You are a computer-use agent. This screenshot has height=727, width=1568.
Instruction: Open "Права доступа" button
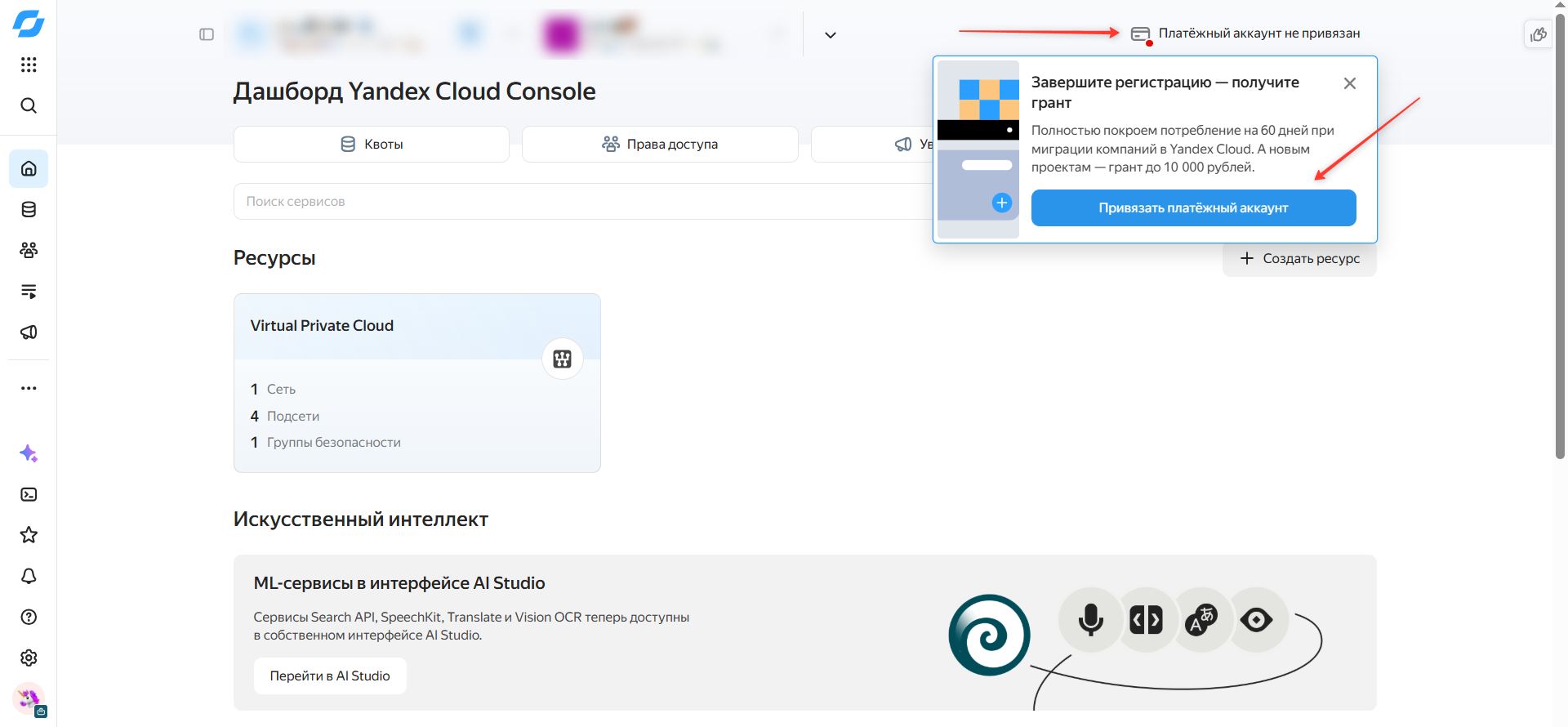660,145
